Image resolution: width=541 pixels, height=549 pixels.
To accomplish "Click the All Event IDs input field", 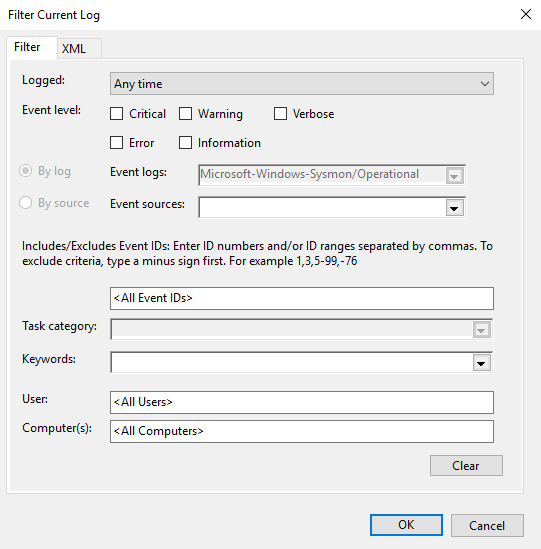I will [302, 298].
